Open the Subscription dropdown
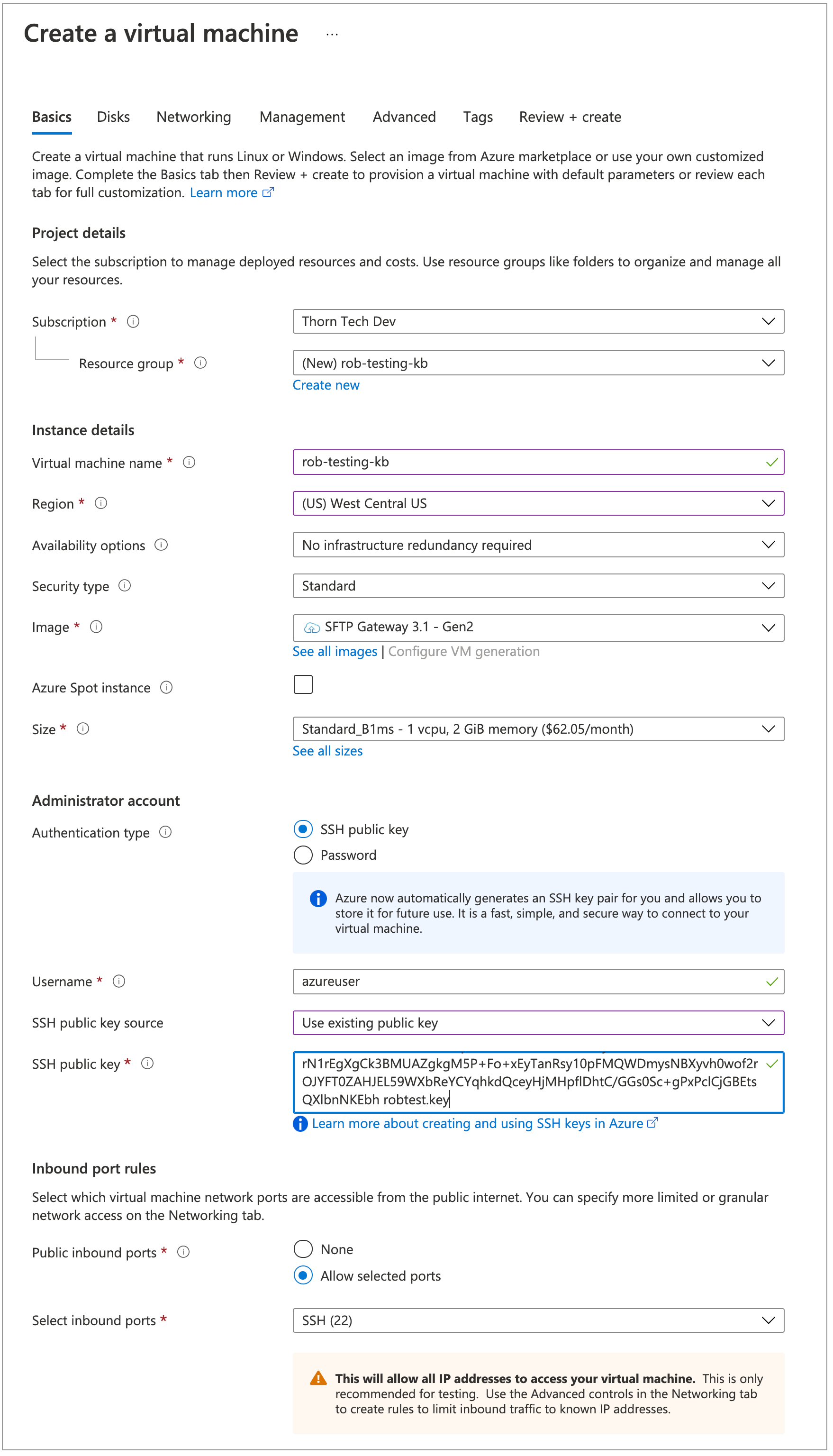The width and height of the screenshot is (833, 1456). pyautogui.click(x=538, y=321)
